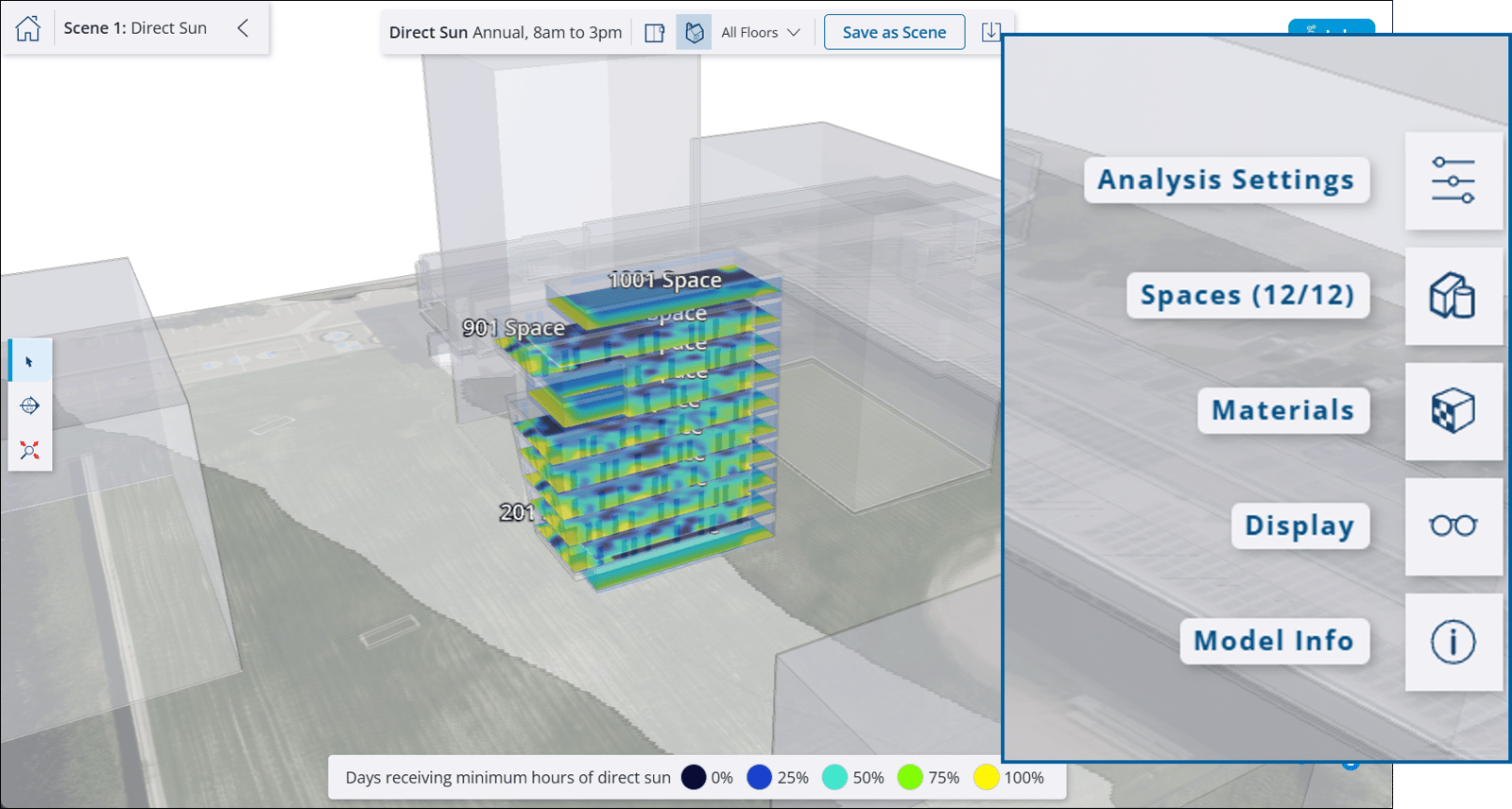Open the split view layout icon
1512x809 pixels.
pyautogui.click(x=655, y=33)
